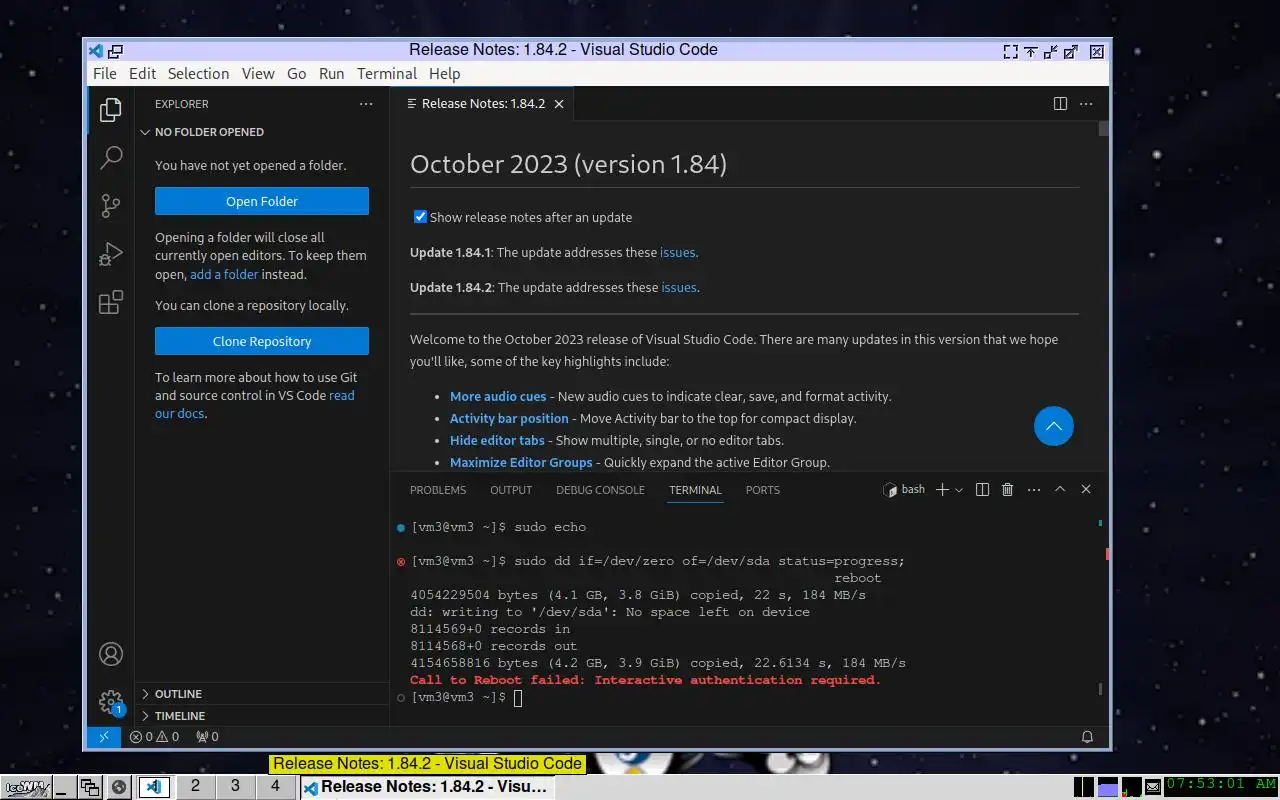Screen dimensions: 1280x800
Task: Open the View menu
Action: [258, 74]
